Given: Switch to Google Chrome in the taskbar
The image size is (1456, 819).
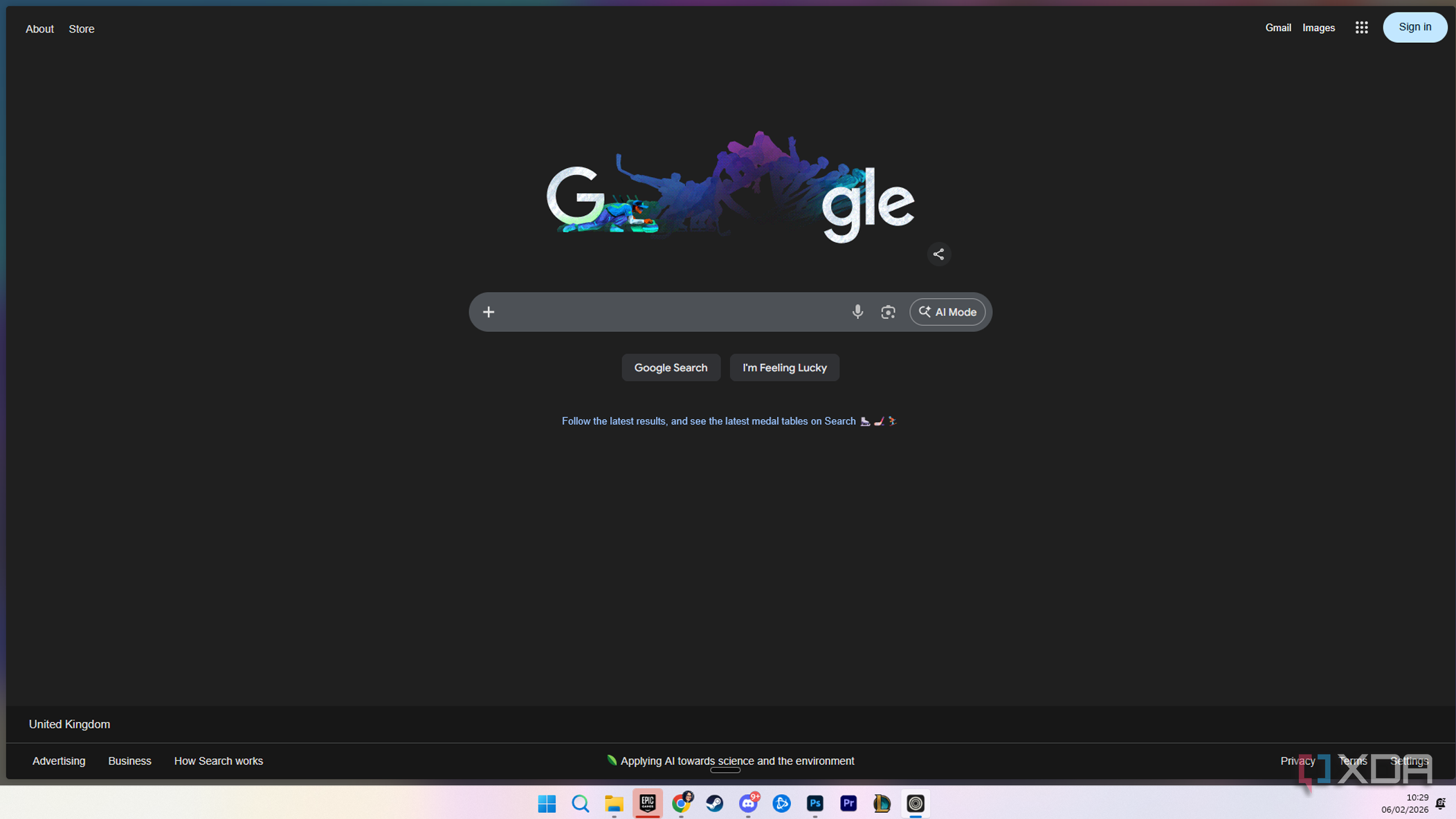Looking at the screenshot, I should pos(681,803).
